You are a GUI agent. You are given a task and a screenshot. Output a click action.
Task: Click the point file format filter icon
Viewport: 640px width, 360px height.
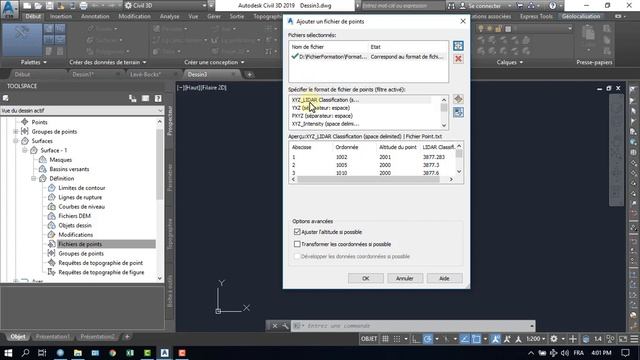coord(458,112)
